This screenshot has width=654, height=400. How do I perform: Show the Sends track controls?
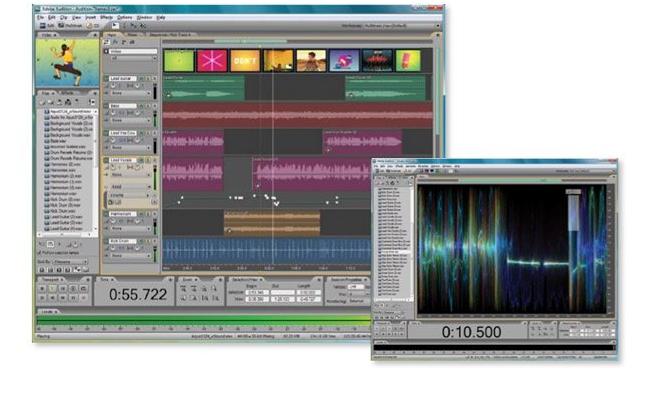coord(124,42)
